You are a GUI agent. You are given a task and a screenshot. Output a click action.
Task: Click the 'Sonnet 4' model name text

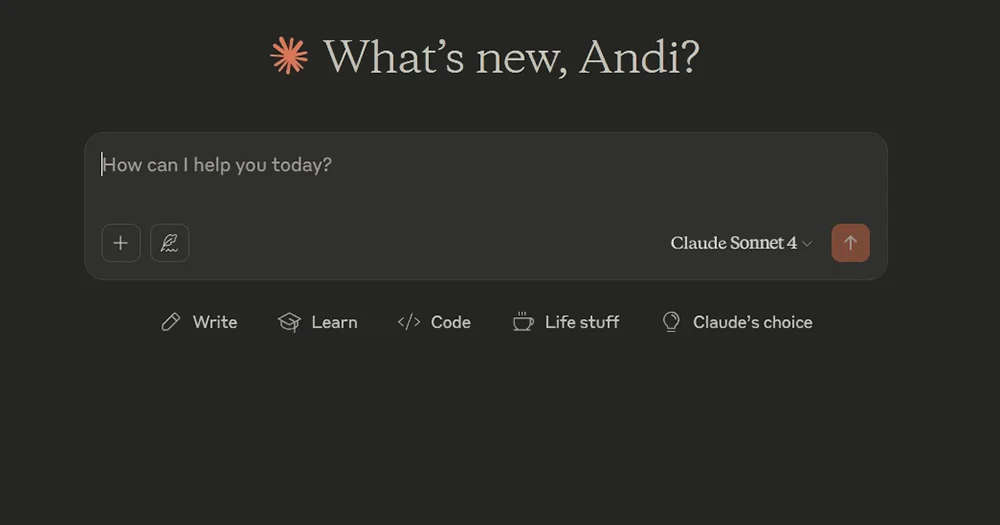pos(764,243)
